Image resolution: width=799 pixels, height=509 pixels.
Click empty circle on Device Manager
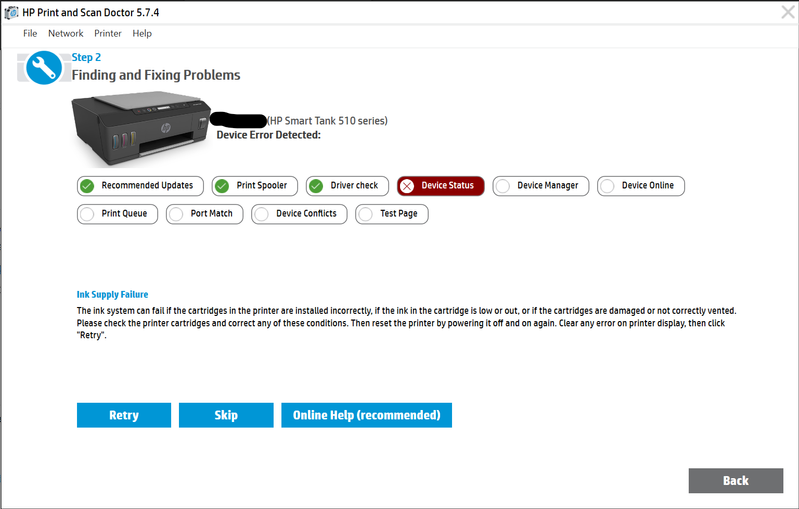(502, 186)
